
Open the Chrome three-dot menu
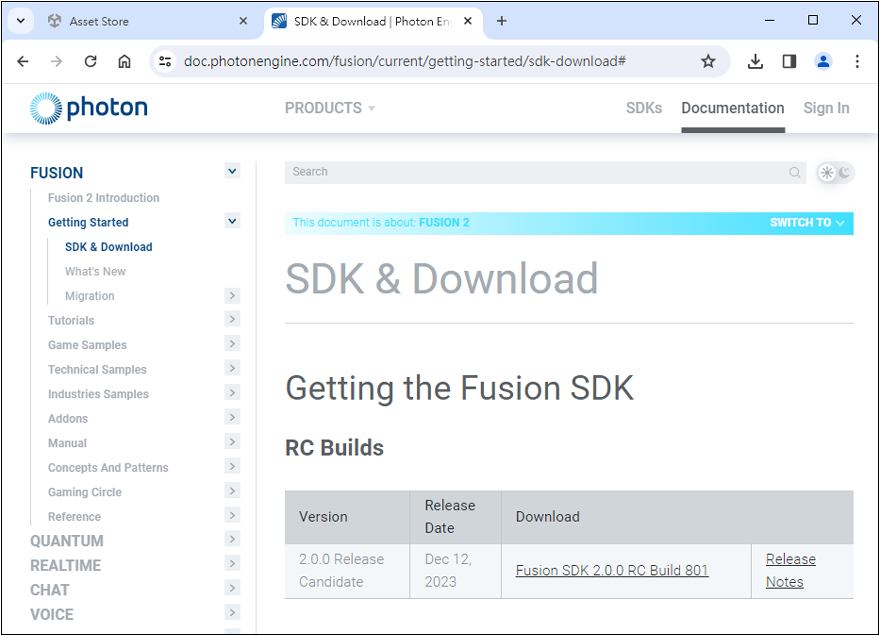point(857,61)
